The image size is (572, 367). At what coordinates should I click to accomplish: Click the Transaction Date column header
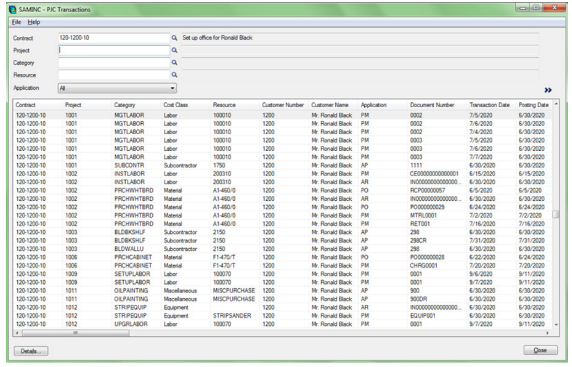(491, 105)
